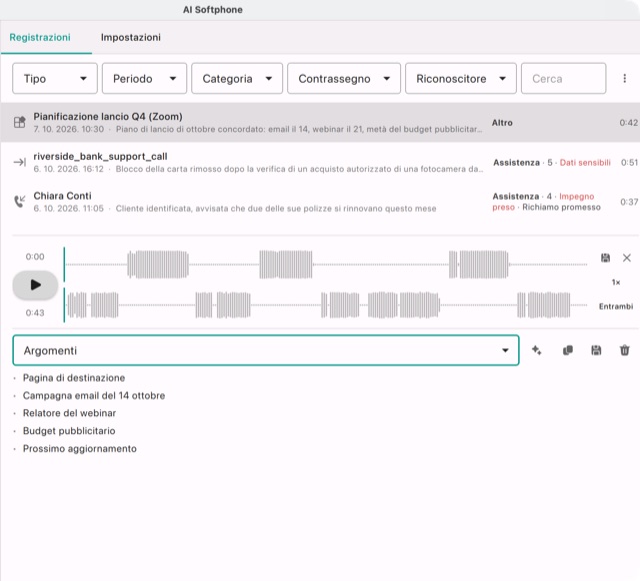Click the upper waveform track to seek
Screen dimensions: 640x581
(x=327, y=265)
